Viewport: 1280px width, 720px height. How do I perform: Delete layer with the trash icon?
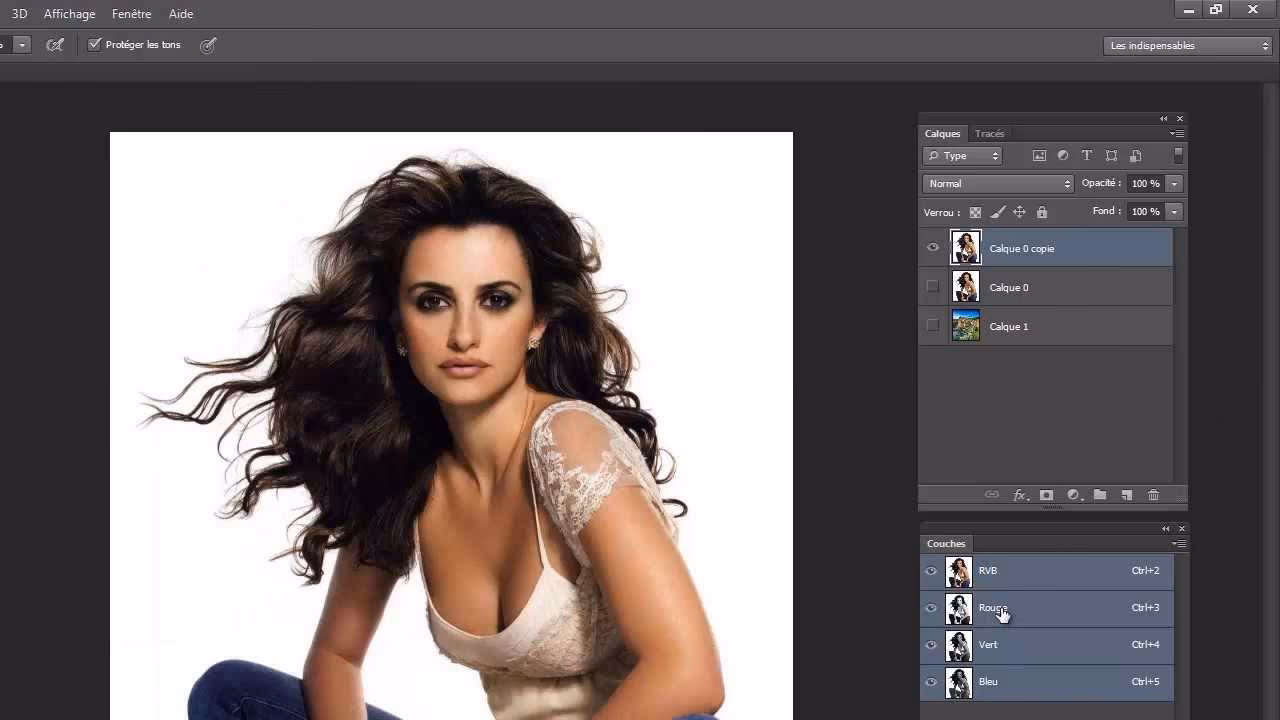(x=1153, y=494)
